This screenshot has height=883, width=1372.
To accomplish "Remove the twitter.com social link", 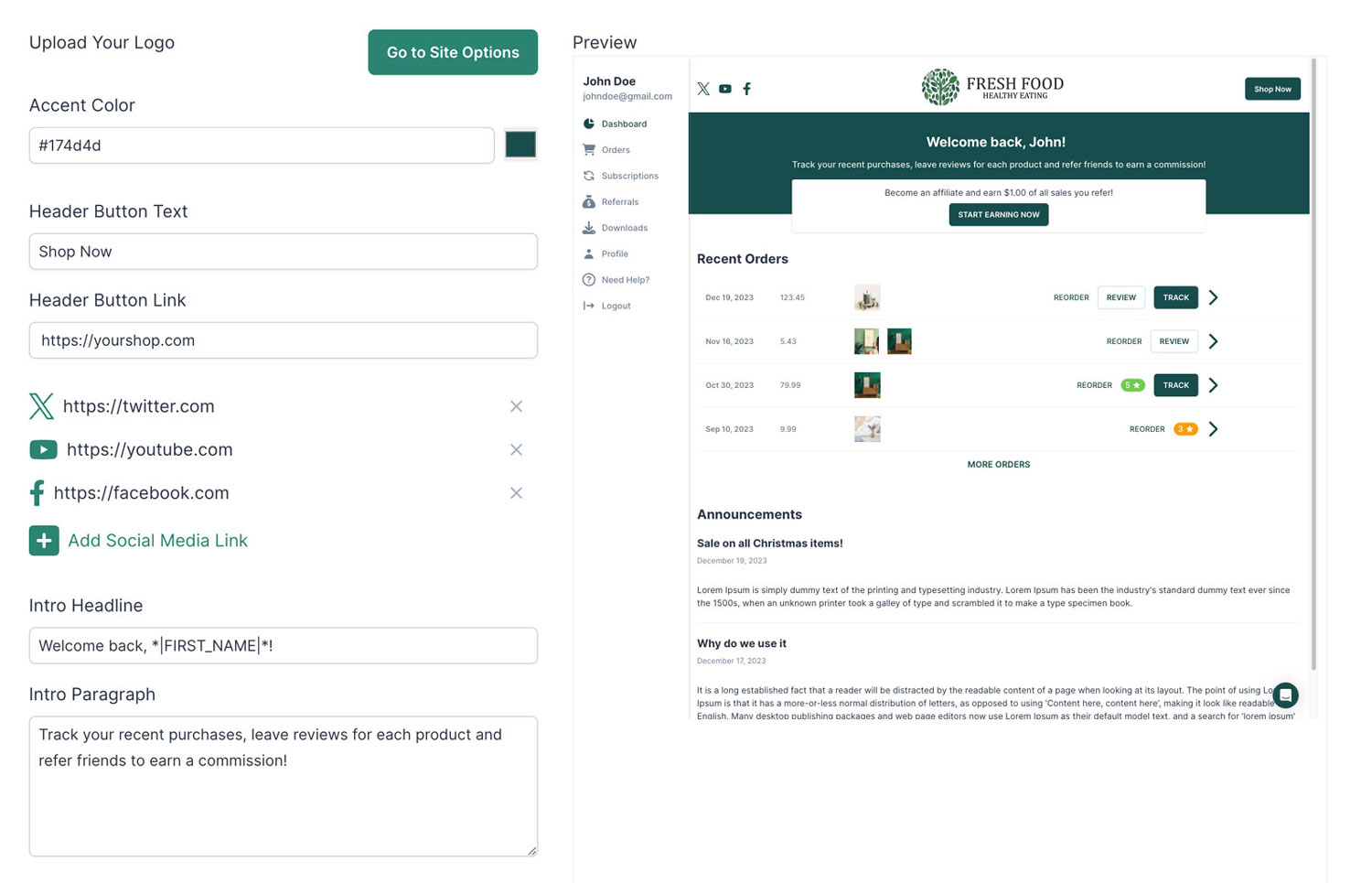I will click(516, 406).
